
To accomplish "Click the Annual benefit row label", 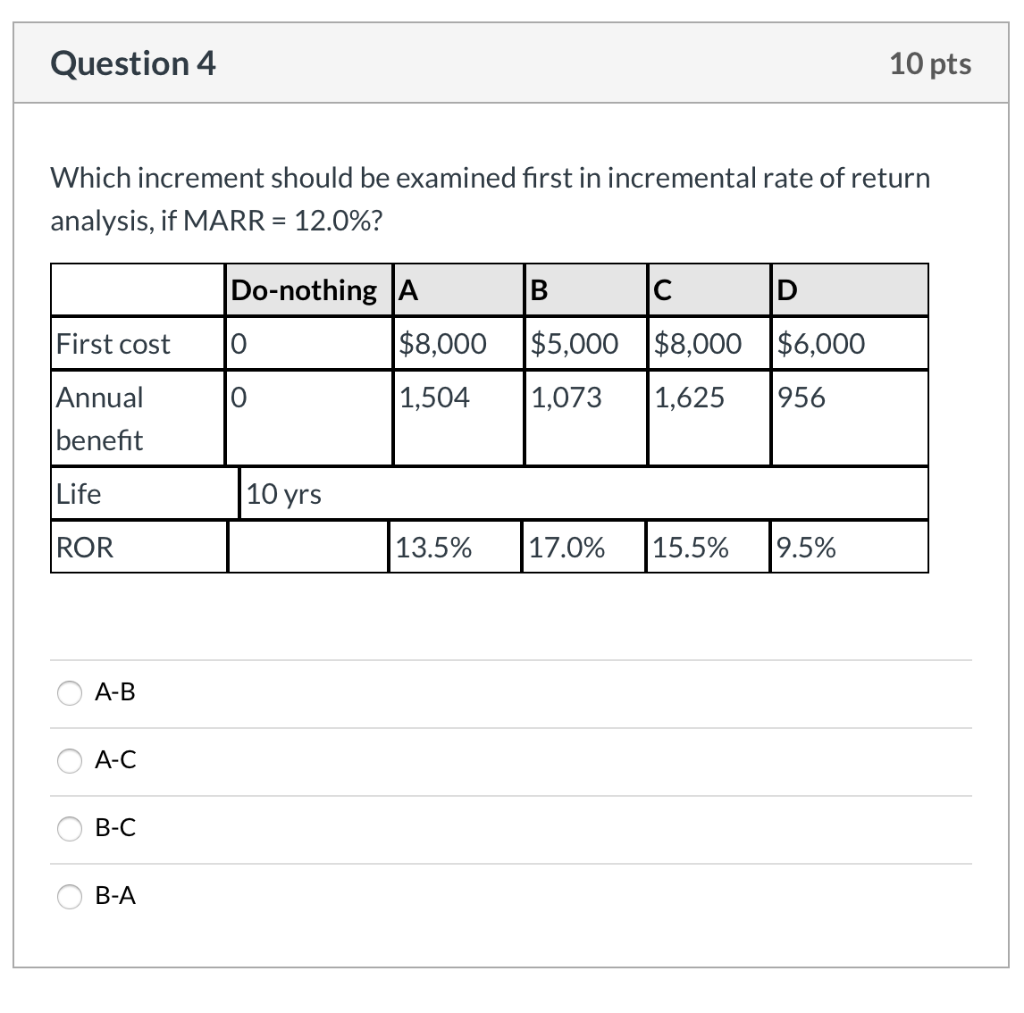I will coord(100,418).
